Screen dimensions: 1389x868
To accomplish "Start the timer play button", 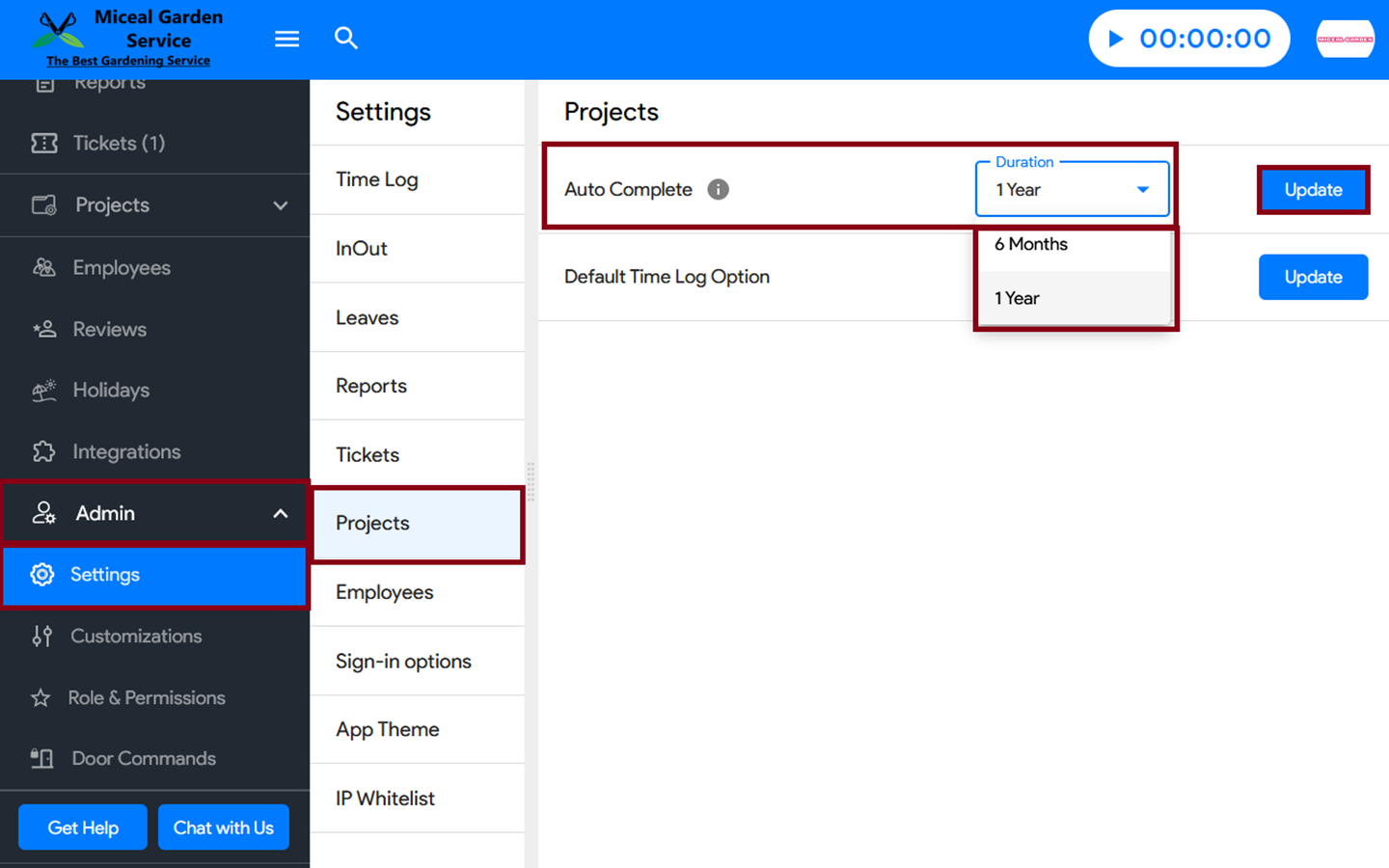I will pyautogui.click(x=1116, y=39).
